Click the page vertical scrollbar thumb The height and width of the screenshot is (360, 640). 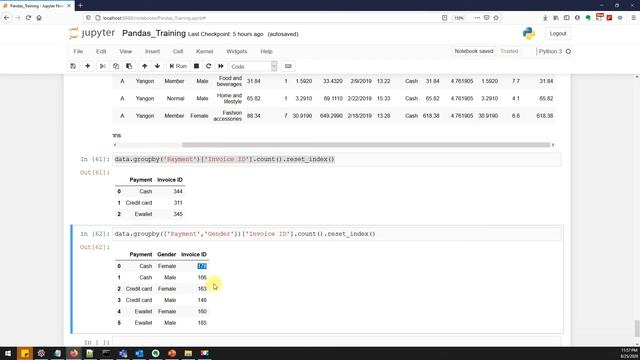(x=637, y=329)
